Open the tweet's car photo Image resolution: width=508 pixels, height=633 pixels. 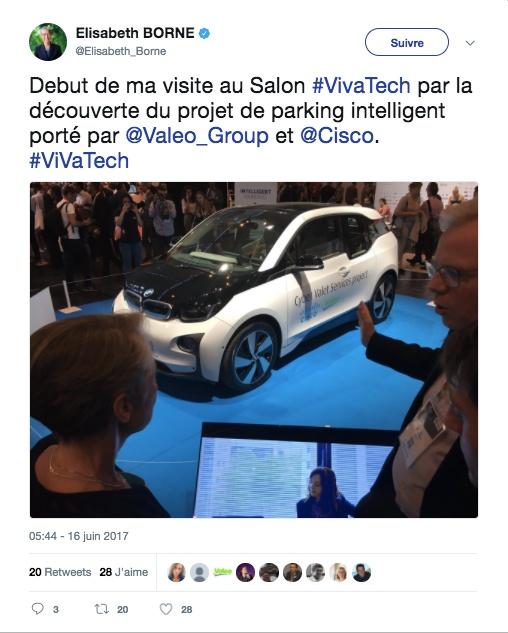[254, 350]
